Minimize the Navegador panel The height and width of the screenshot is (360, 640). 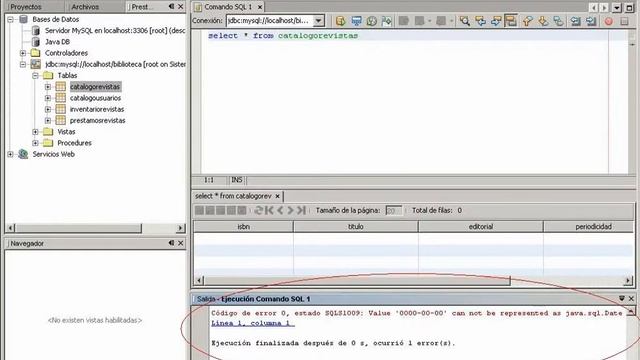pyautogui.click(x=171, y=243)
